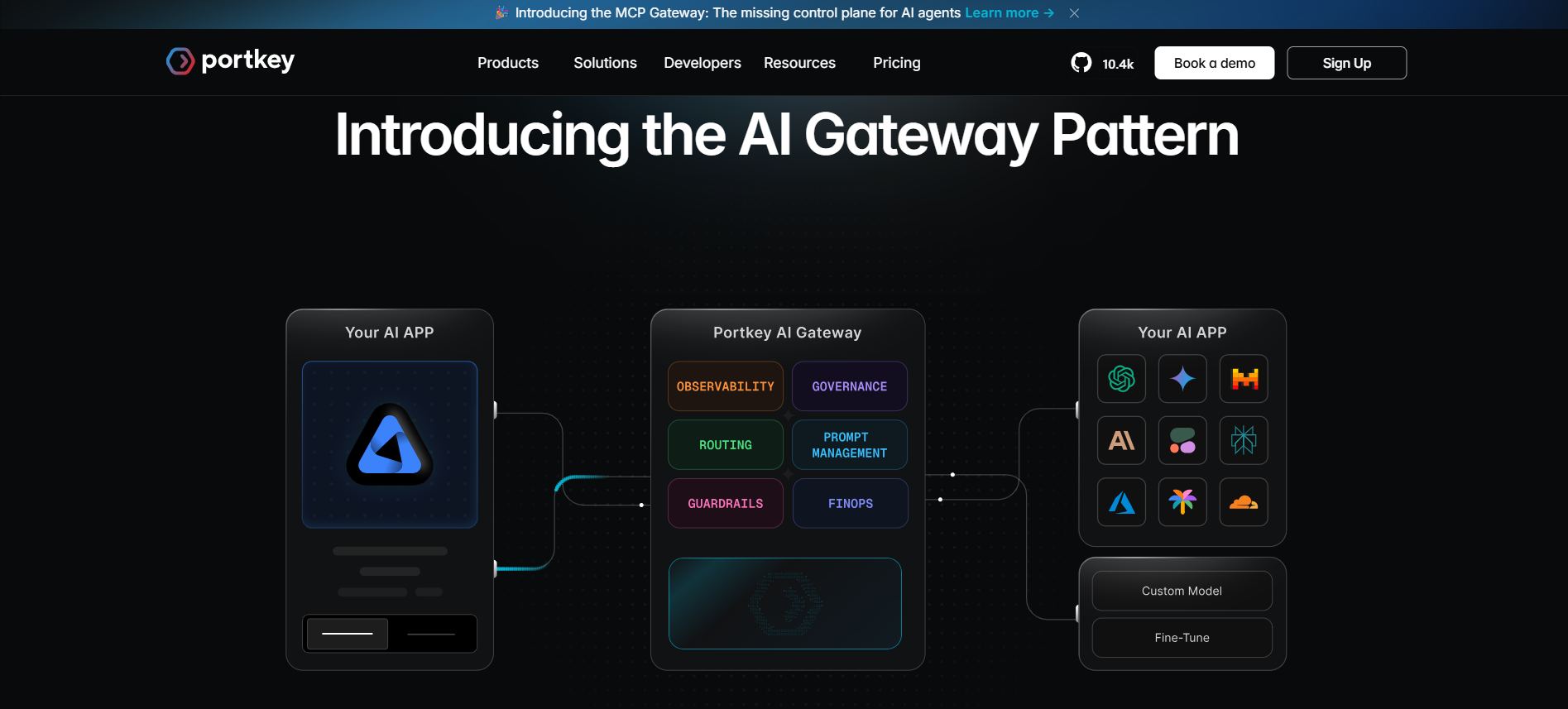Viewport: 1568px width, 709px height.
Task: Open the Prompt Management tile
Action: point(850,445)
